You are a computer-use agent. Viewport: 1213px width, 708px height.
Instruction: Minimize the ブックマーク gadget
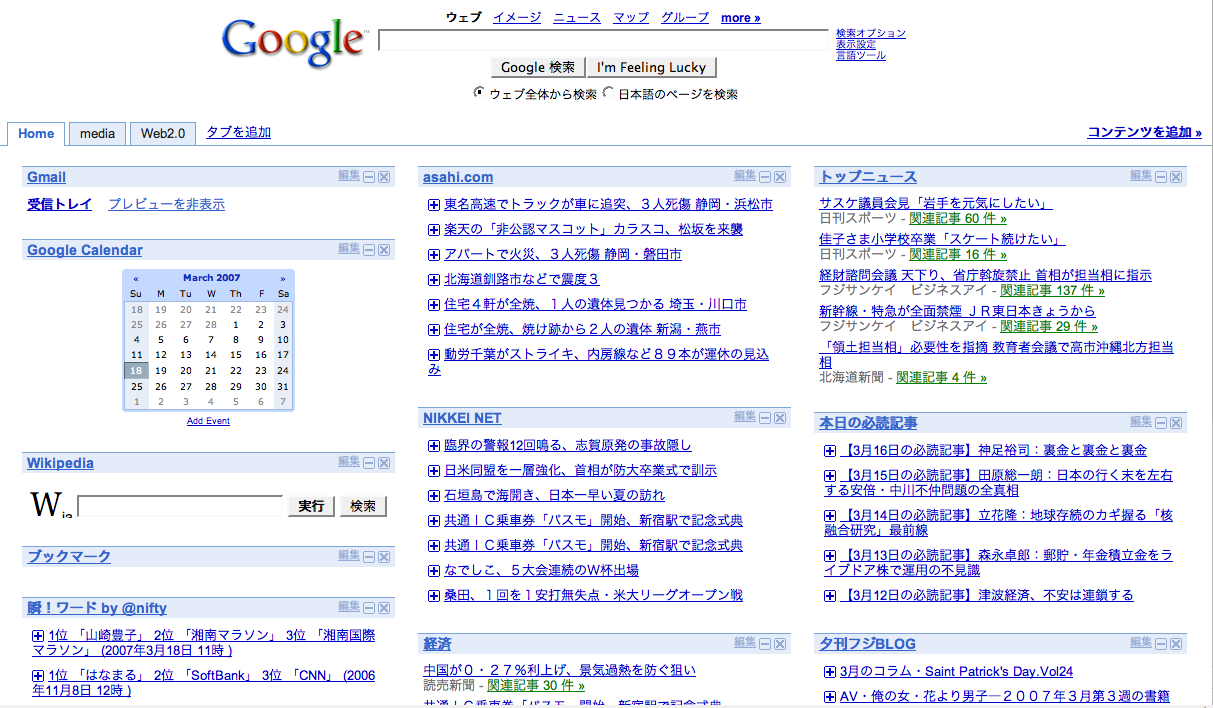(369, 556)
